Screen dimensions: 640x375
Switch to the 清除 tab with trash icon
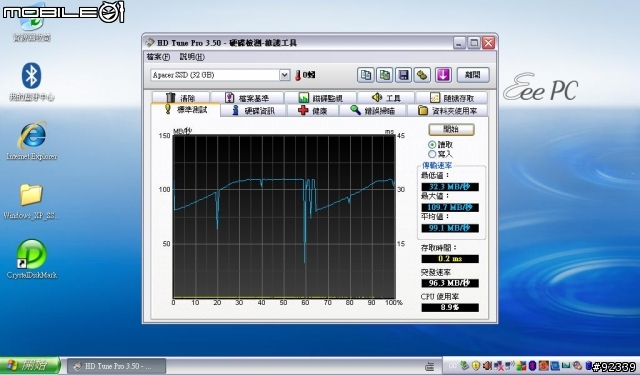181,98
